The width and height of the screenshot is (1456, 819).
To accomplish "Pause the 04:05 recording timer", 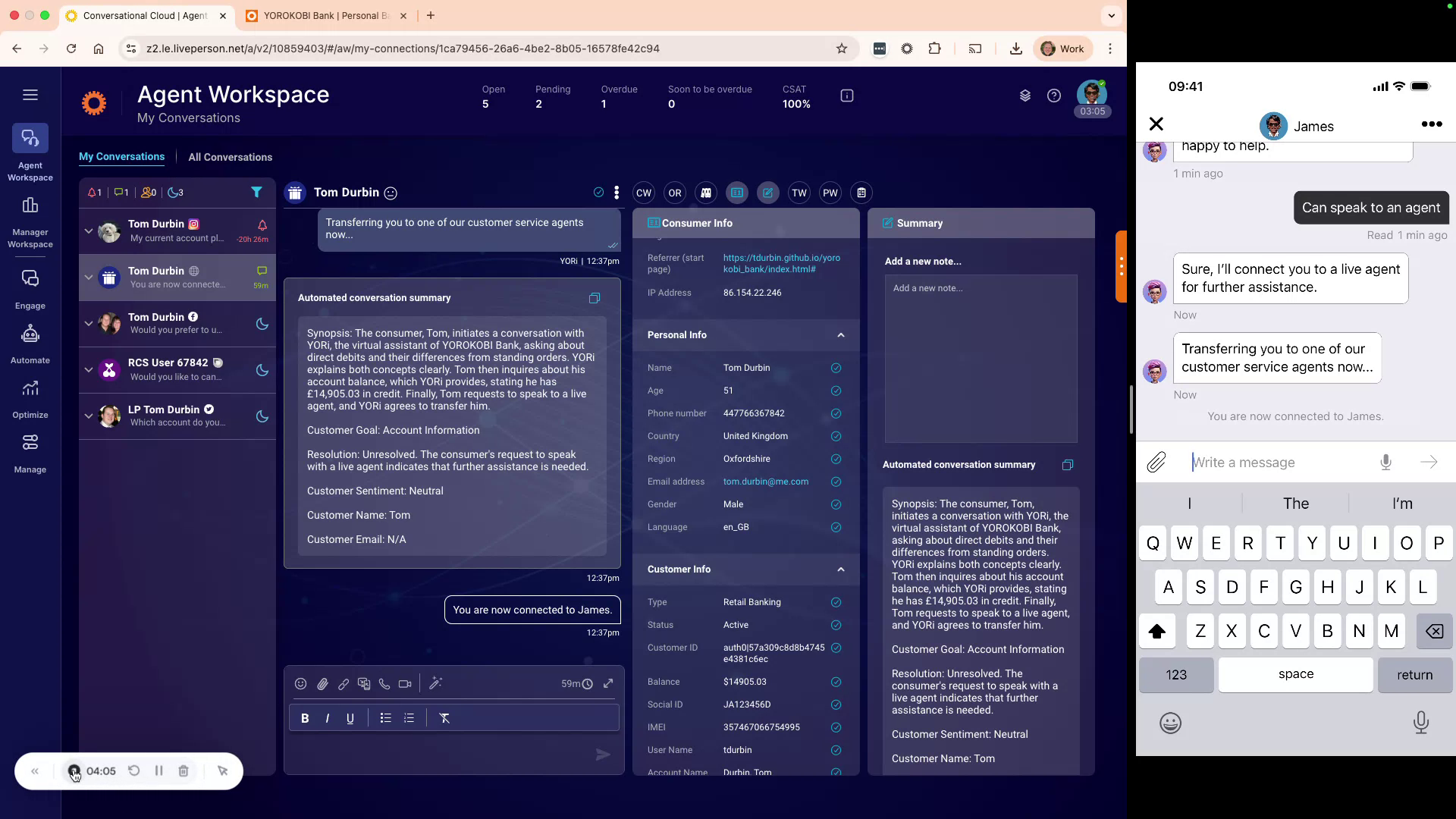I will 158,770.
